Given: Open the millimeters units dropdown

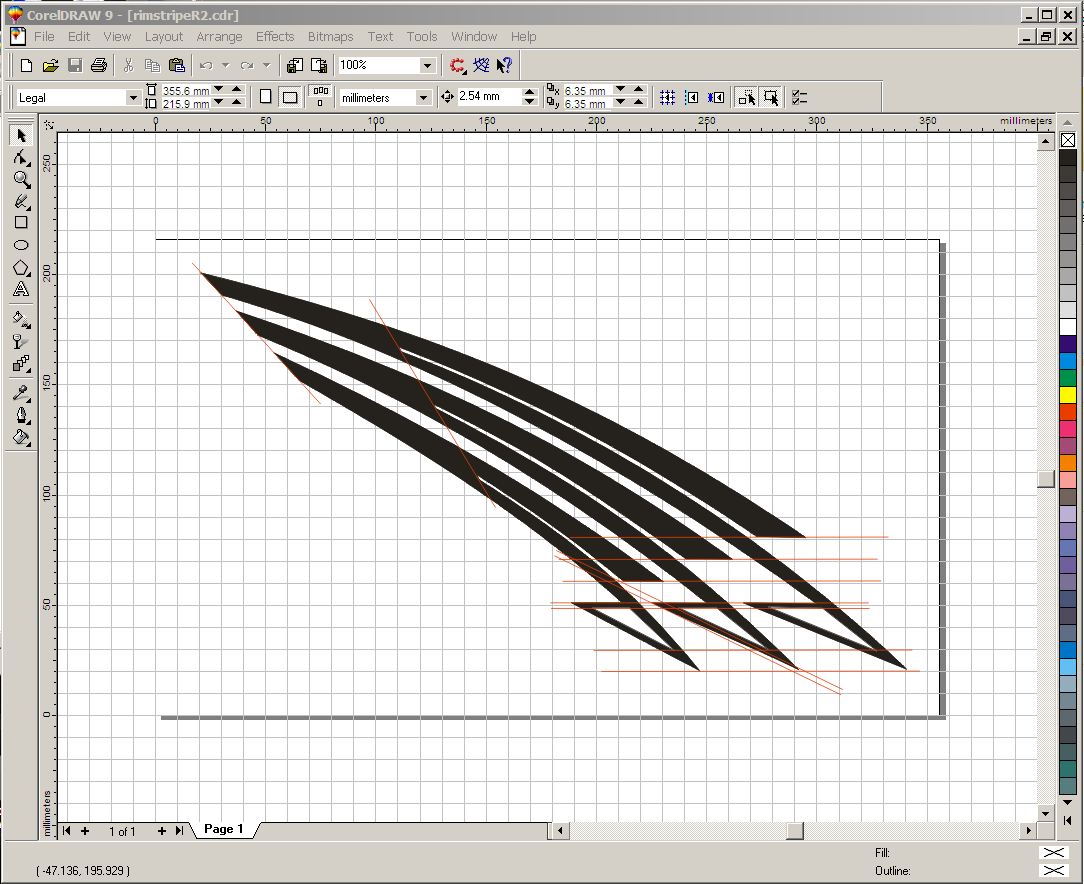Looking at the screenshot, I should click(x=423, y=97).
